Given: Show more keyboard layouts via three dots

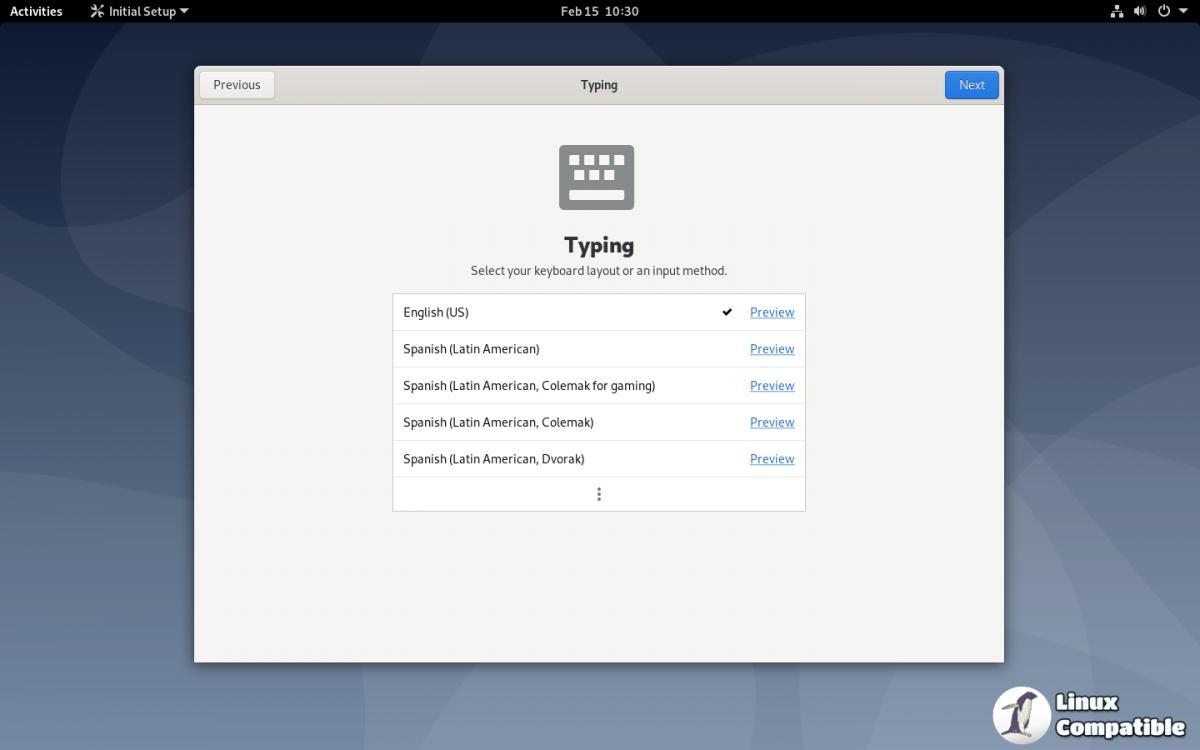Looking at the screenshot, I should [598, 494].
